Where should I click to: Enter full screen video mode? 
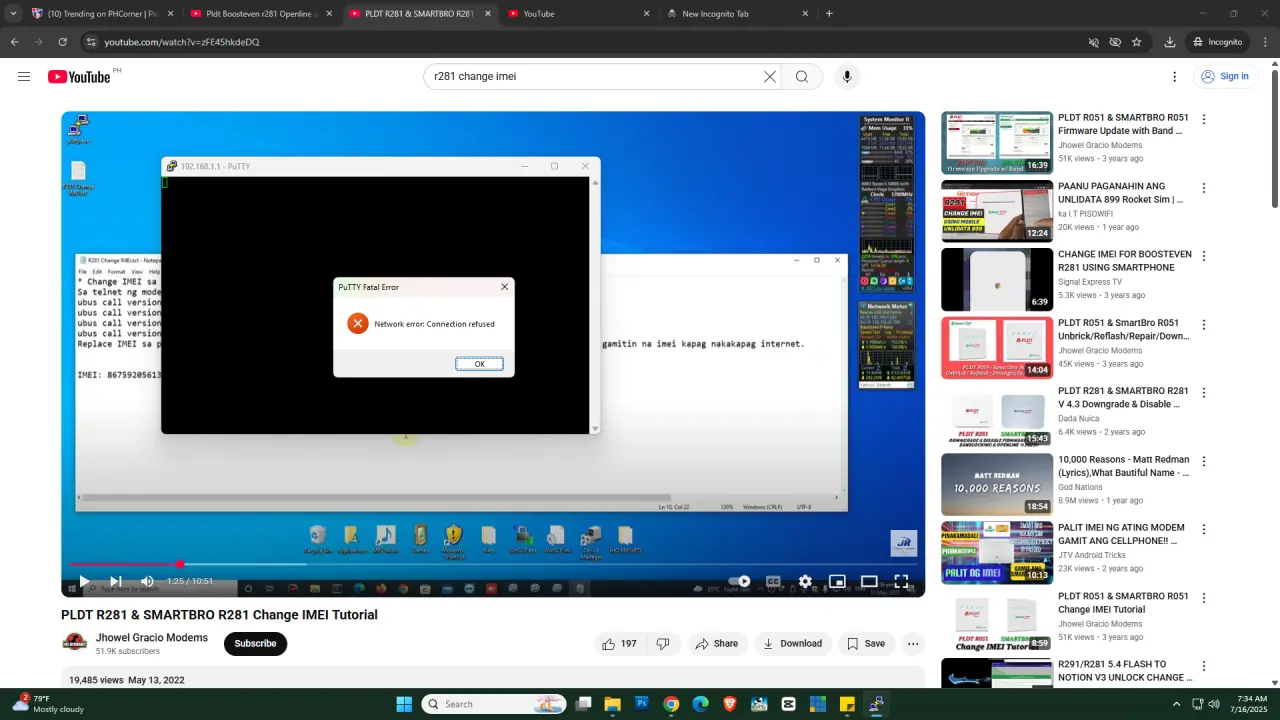tap(901, 581)
